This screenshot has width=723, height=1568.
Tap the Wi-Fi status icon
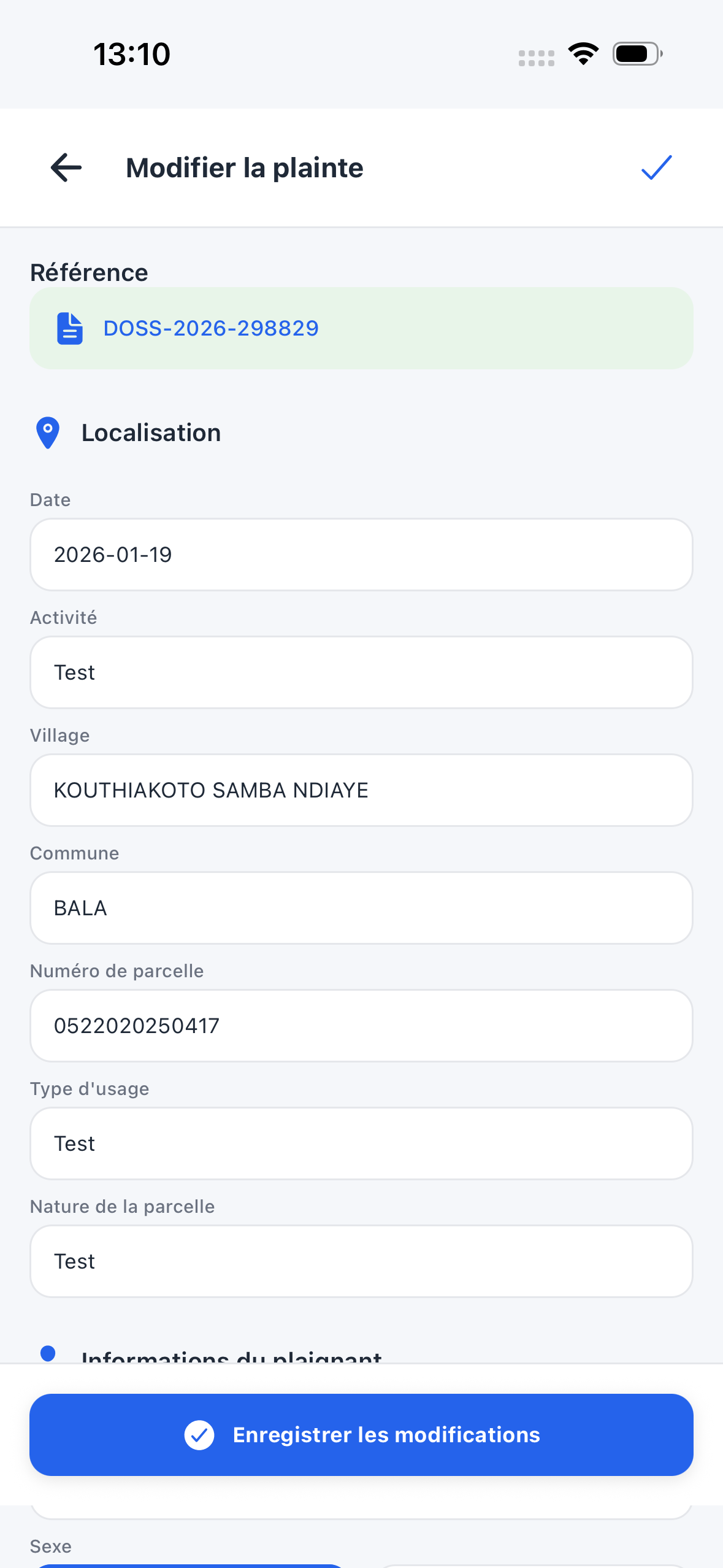click(x=583, y=54)
